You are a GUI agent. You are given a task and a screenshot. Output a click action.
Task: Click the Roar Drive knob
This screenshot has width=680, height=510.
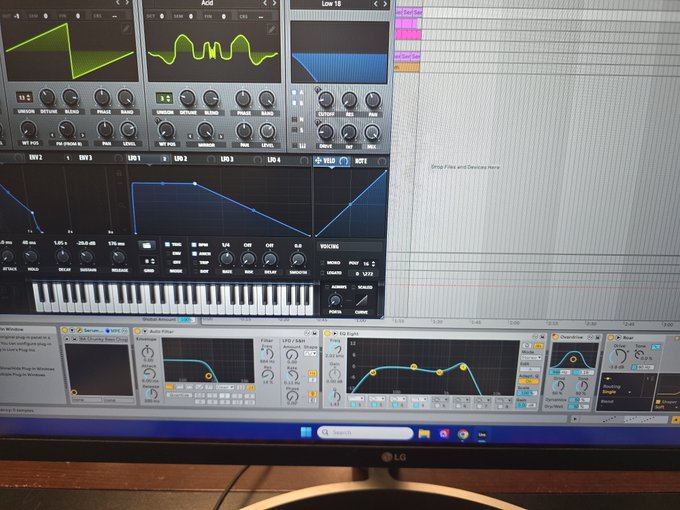pos(618,356)
